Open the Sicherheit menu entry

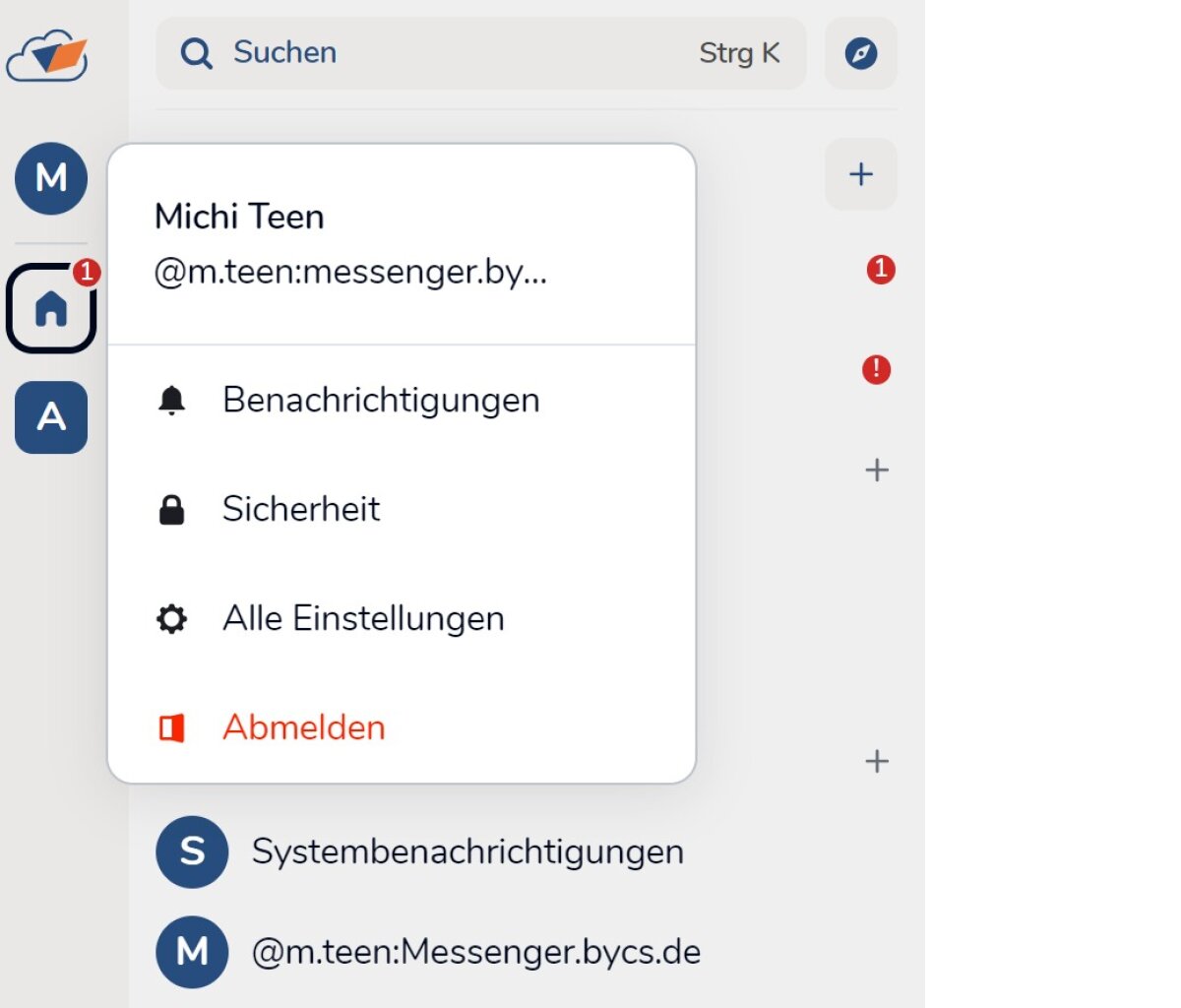tap(301, 509)
